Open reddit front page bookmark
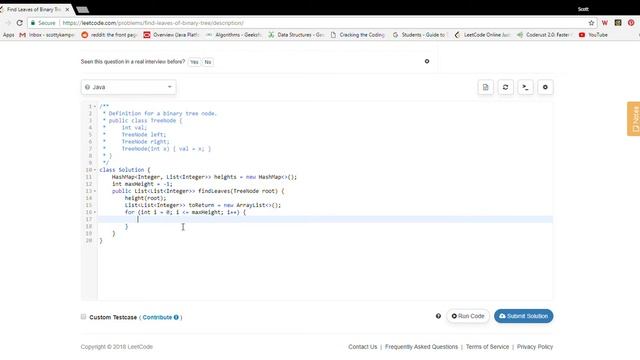Image resolution: width=640 pixels, height=360 pixels. click(x=109, y=35)
